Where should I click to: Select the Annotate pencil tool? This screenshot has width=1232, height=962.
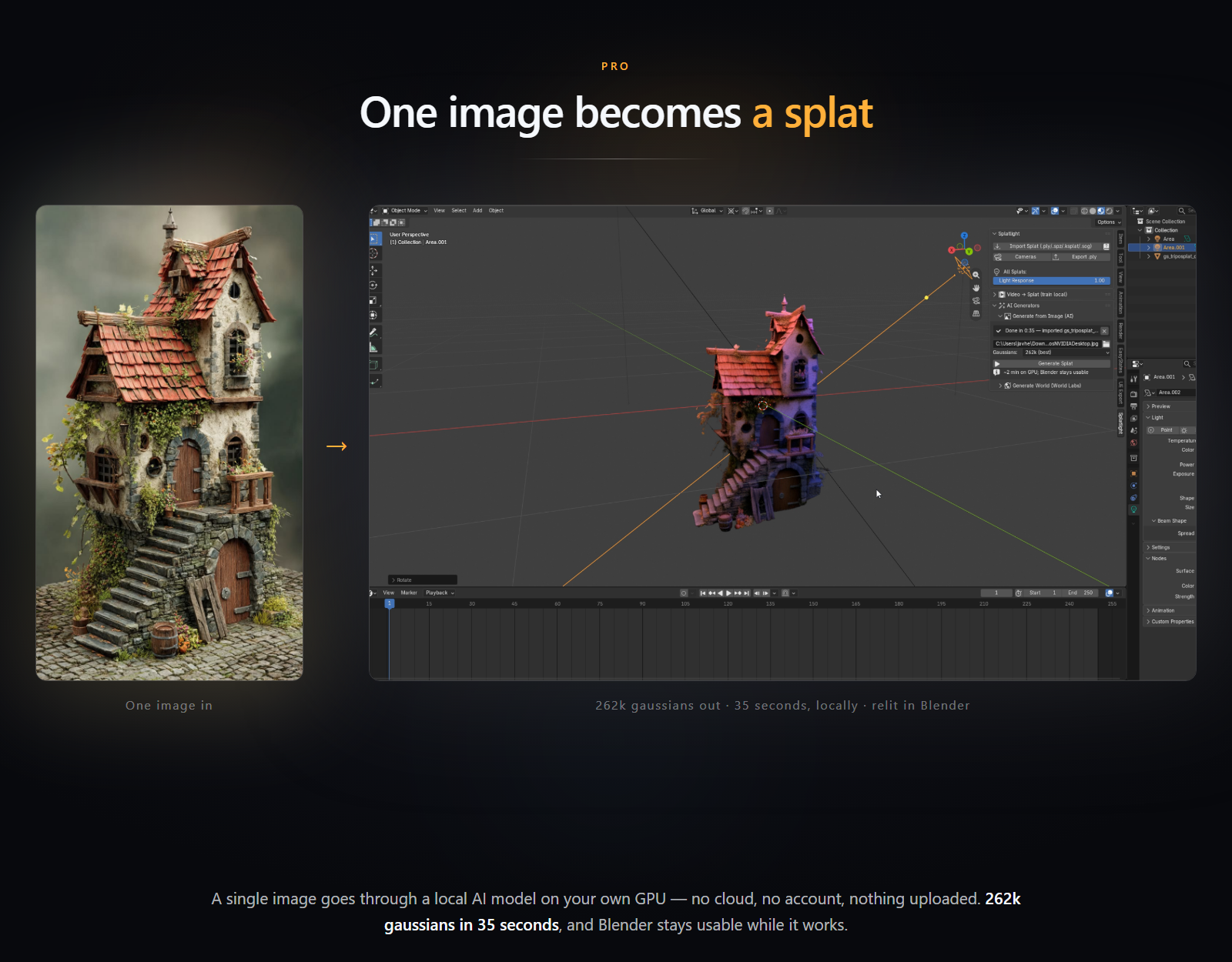pyautogui.click(x=375, y=332)
